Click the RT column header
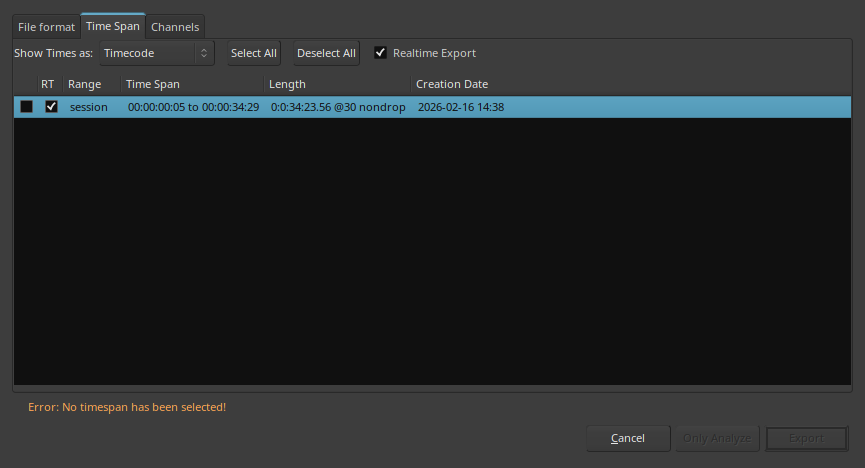The height and width of the screenshot is (468, 865). tap(48, 84)
